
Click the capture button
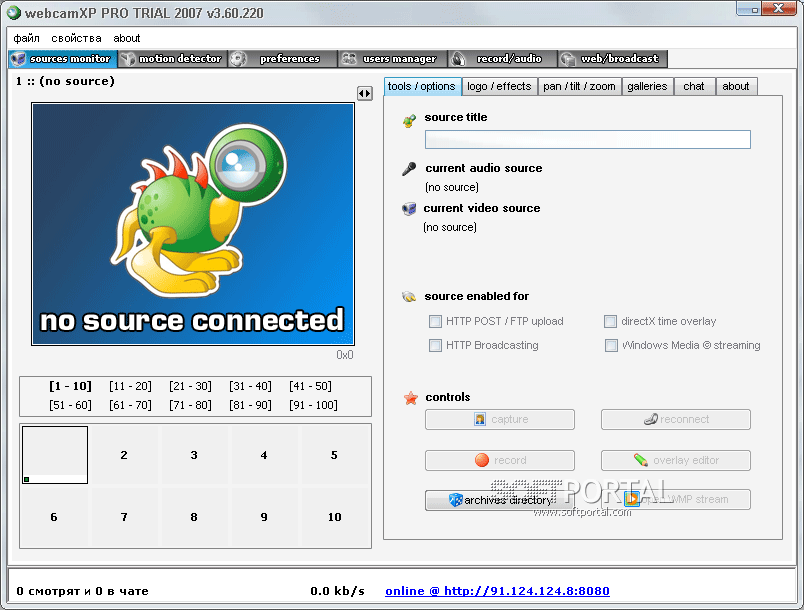tap(500, 419)
